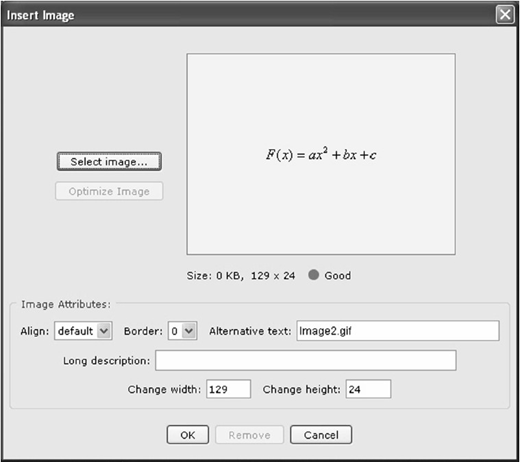
Task: Click the 'Image Attributes:' group label
Action: (66, 304)
